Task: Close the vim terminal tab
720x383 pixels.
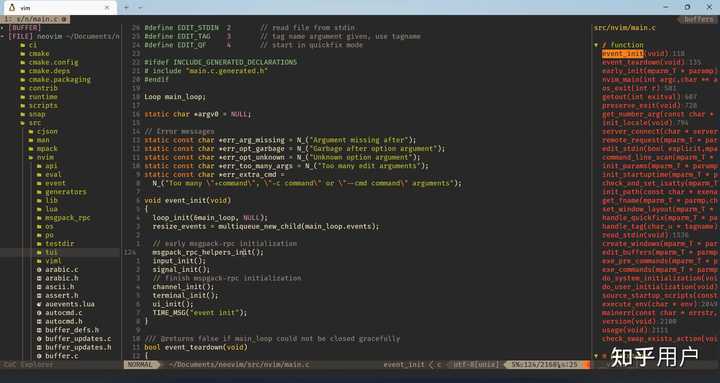Action: pyautogui.click(x=107, y=7)
